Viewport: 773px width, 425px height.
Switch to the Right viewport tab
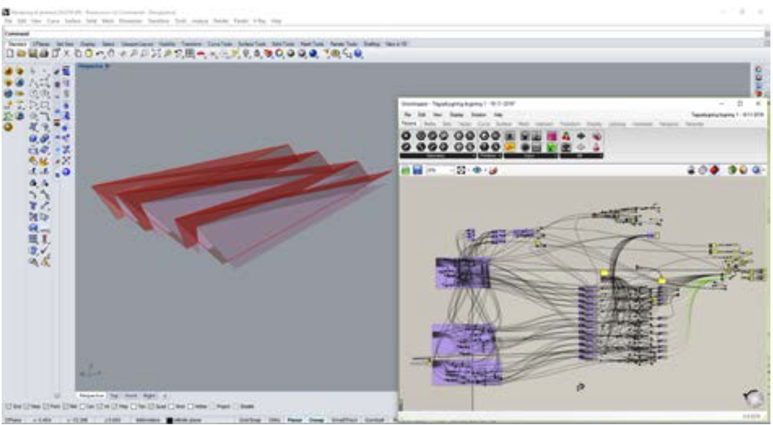coord(149,395)
